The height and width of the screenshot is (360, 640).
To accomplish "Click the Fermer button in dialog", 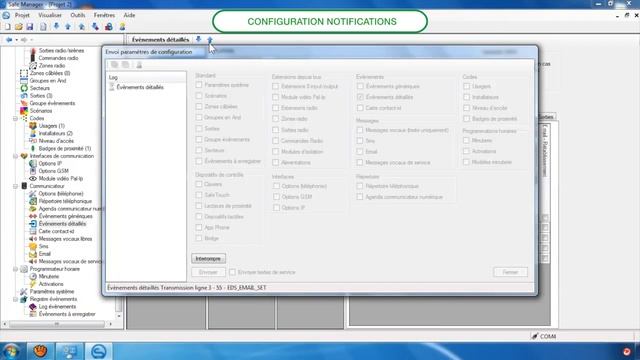I will 510,272.
